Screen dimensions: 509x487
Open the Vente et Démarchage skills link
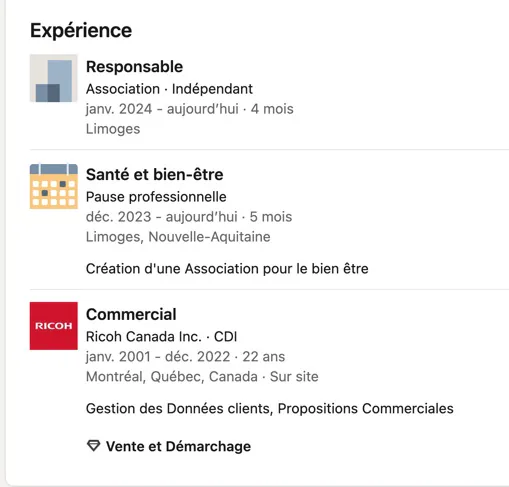[178, 446]
